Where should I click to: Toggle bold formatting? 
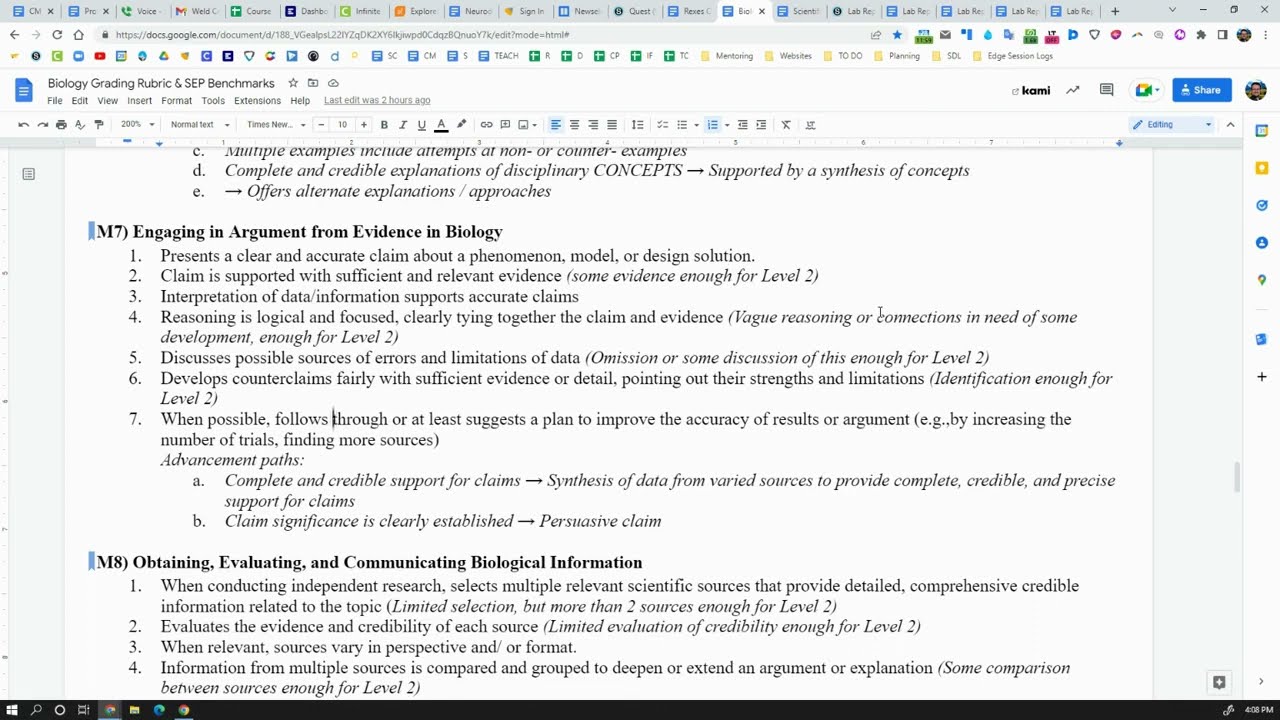pyautogui.click(x=384, y=125)
